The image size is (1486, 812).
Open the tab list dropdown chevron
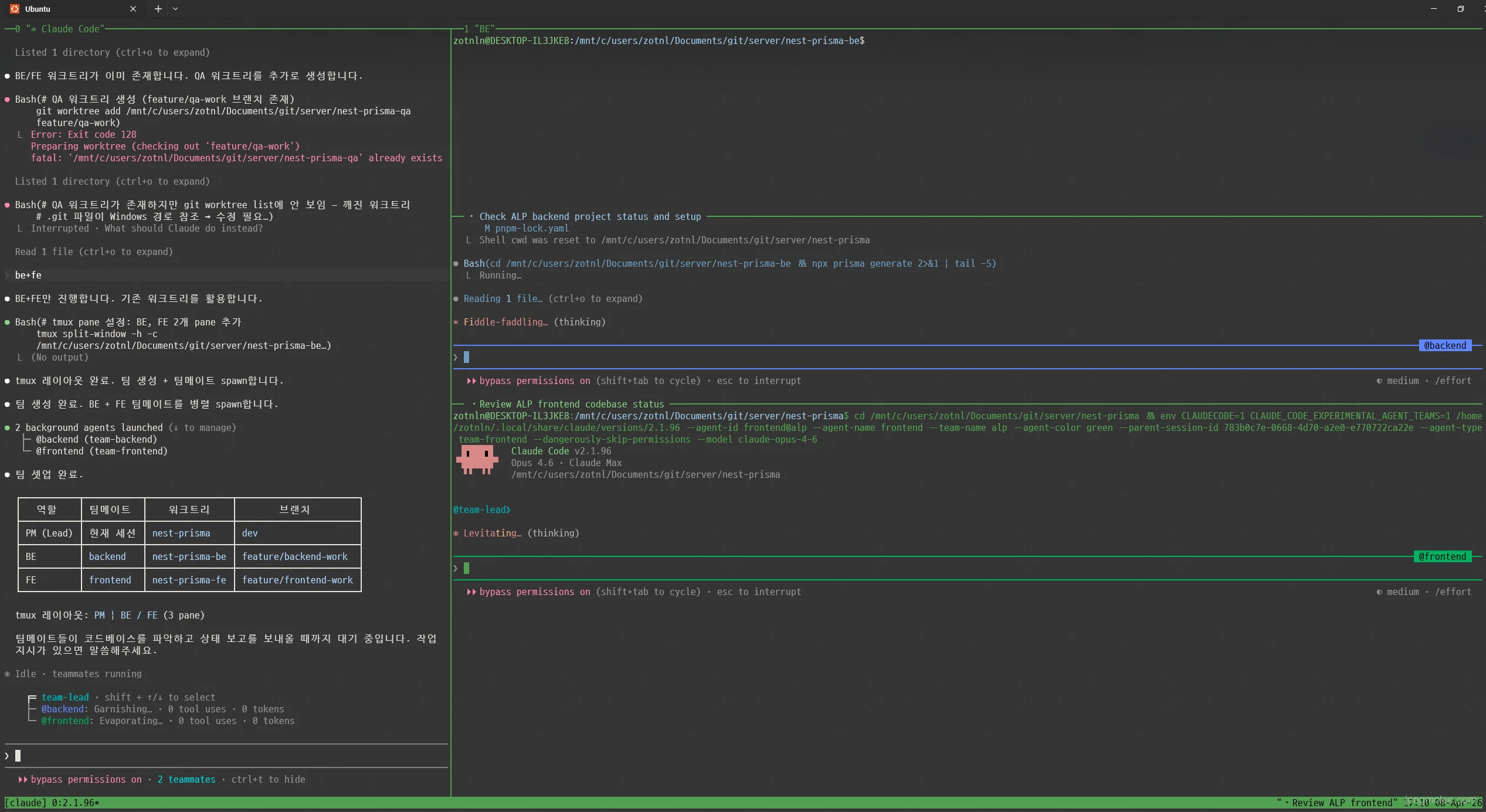click(x=176, y=8)
